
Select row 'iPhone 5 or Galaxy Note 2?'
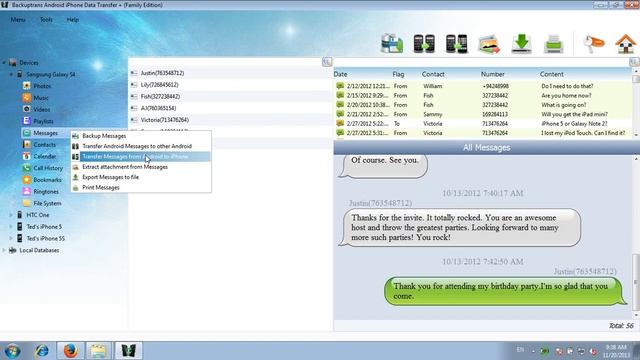click(483, 124)
